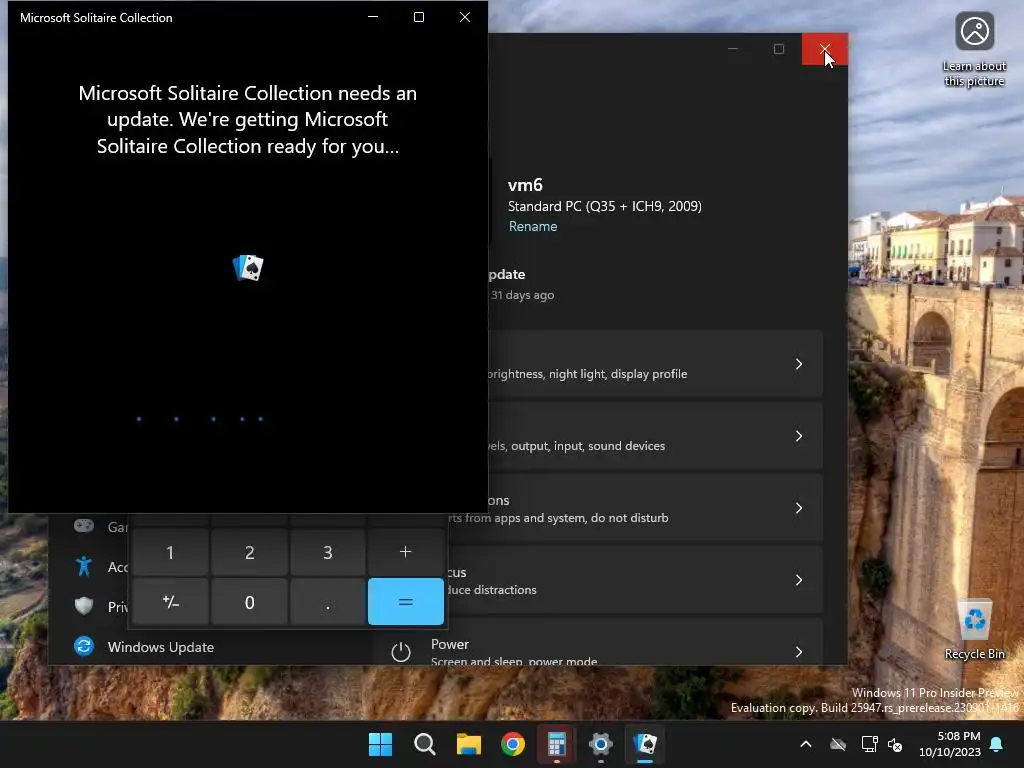Image resolution: width=1024 pixels, height=768 pixels.
Task: Click the Solitaire cards loading logo
Action: click(248, 268)
